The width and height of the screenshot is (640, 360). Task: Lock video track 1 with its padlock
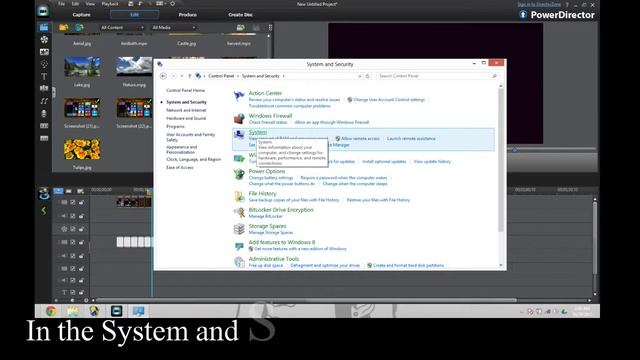tap(81, 202)
